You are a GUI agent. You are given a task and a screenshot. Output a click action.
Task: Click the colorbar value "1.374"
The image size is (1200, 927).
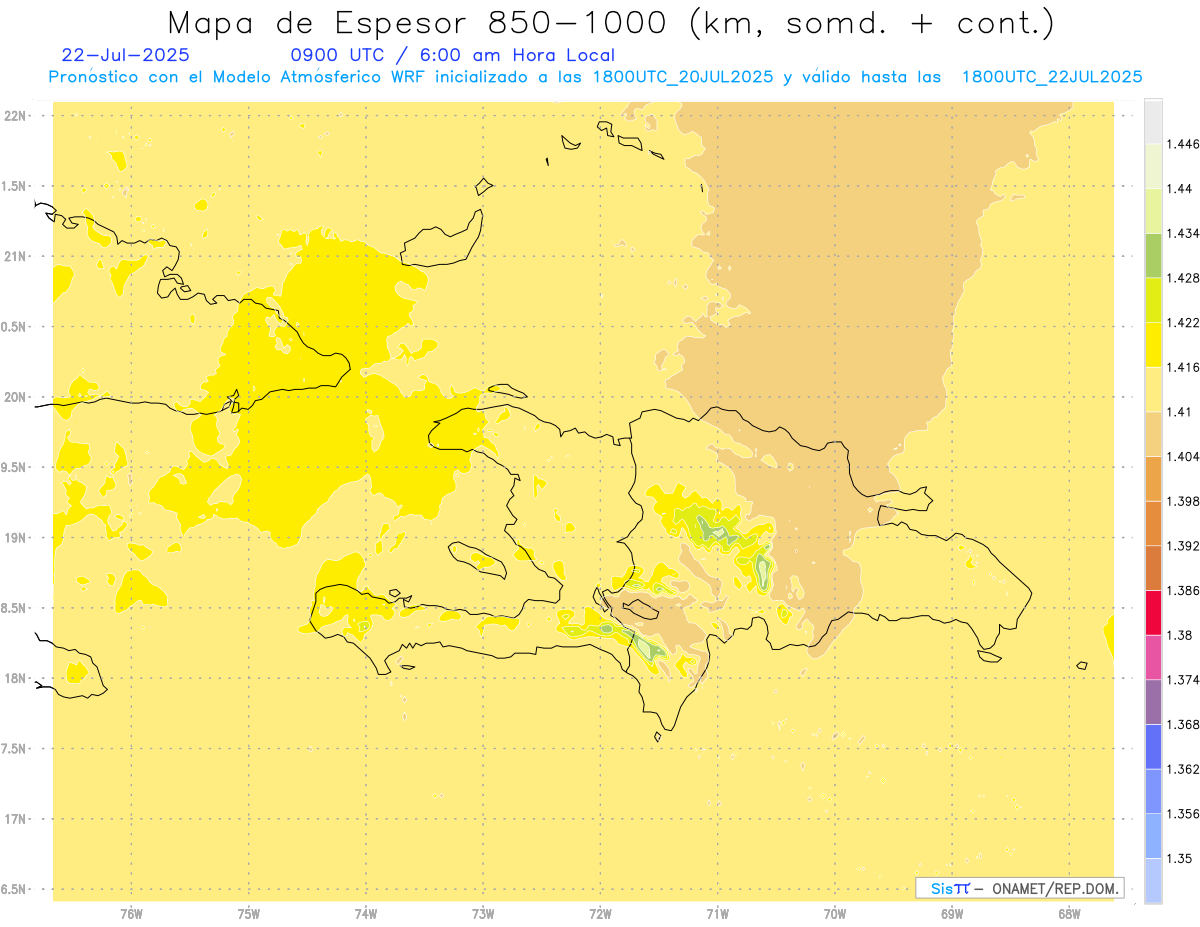point(1182,679)
